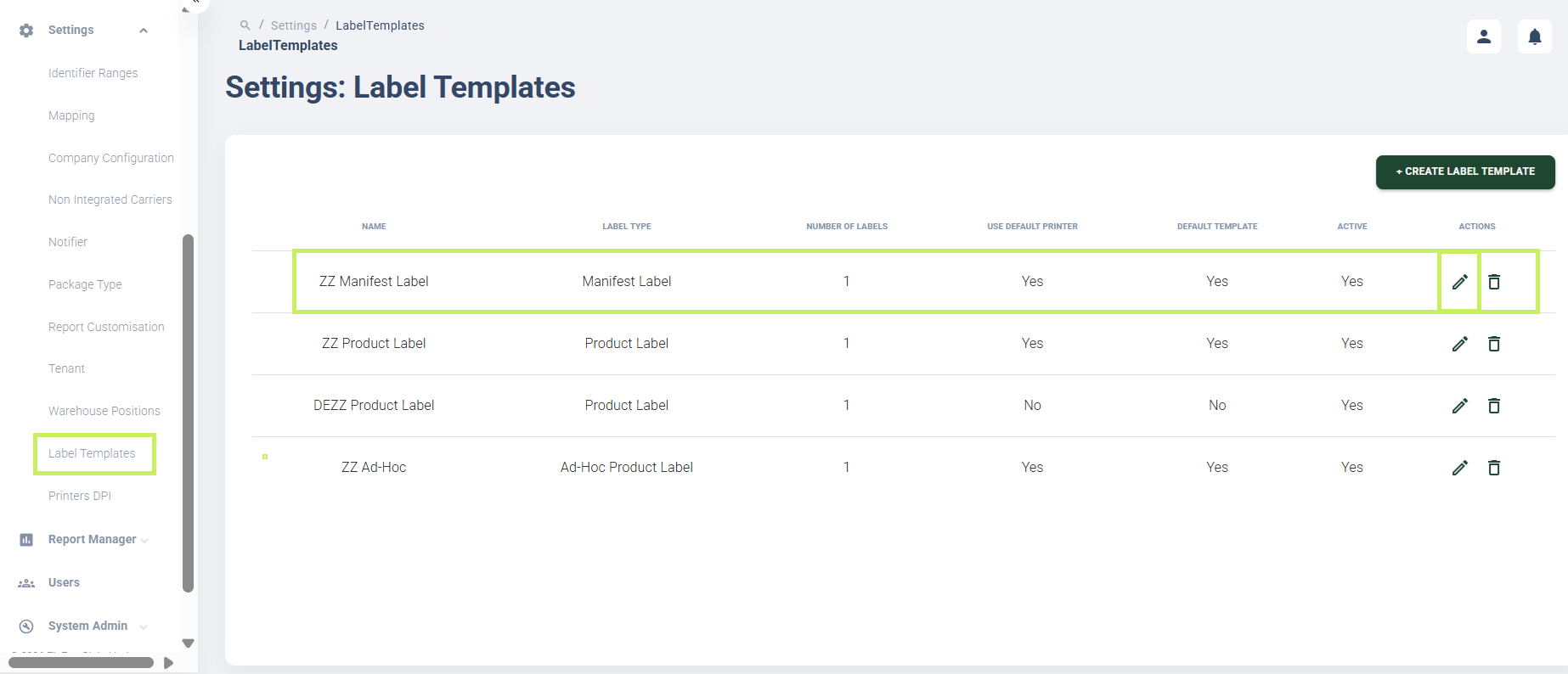Open the Users page

tap(64, 583)
